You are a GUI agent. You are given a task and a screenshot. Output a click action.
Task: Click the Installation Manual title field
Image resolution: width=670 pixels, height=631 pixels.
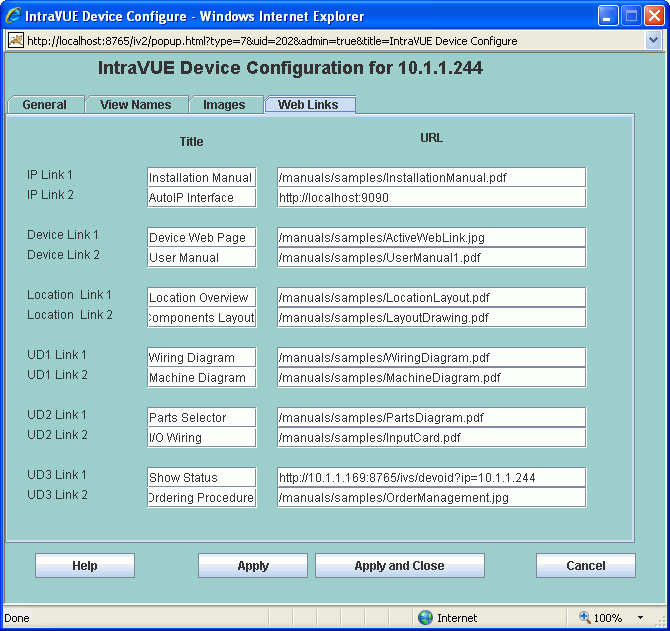[x=202, y=177]
